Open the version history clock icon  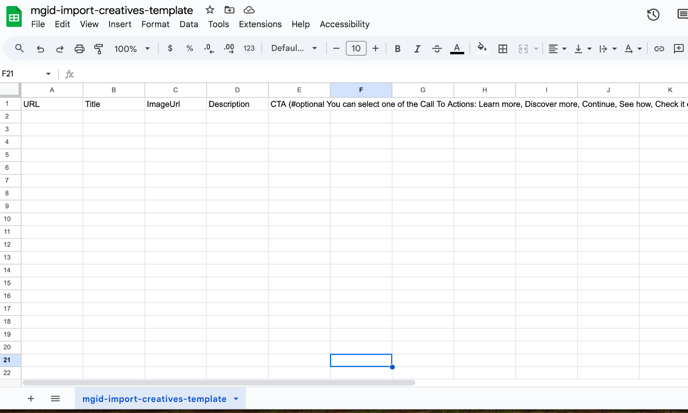(653, 15)
